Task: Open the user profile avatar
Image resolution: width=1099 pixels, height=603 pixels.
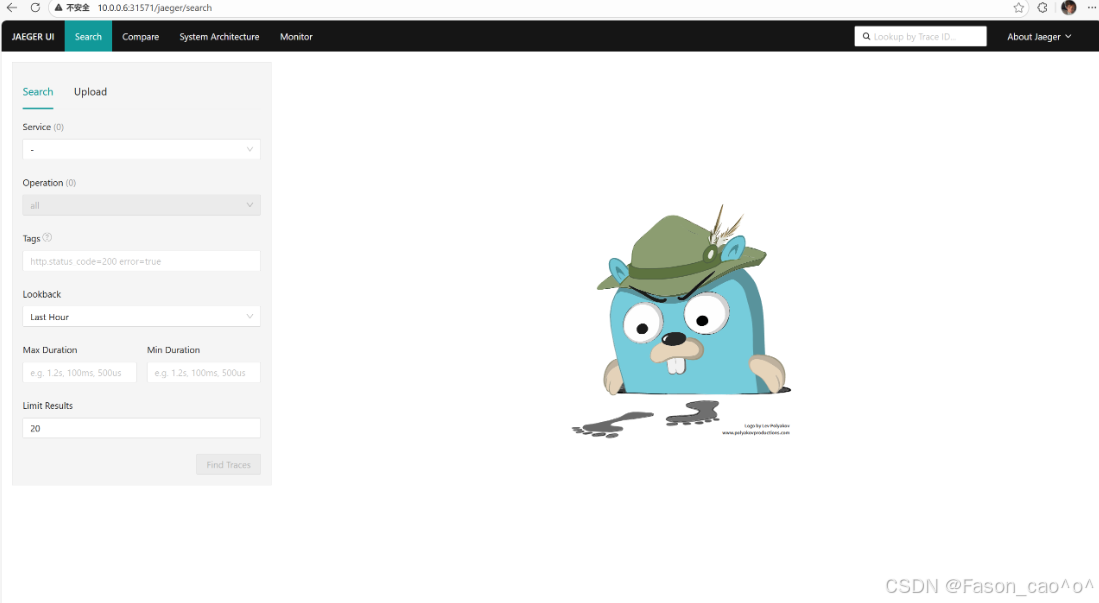Action: [1068, 8]
